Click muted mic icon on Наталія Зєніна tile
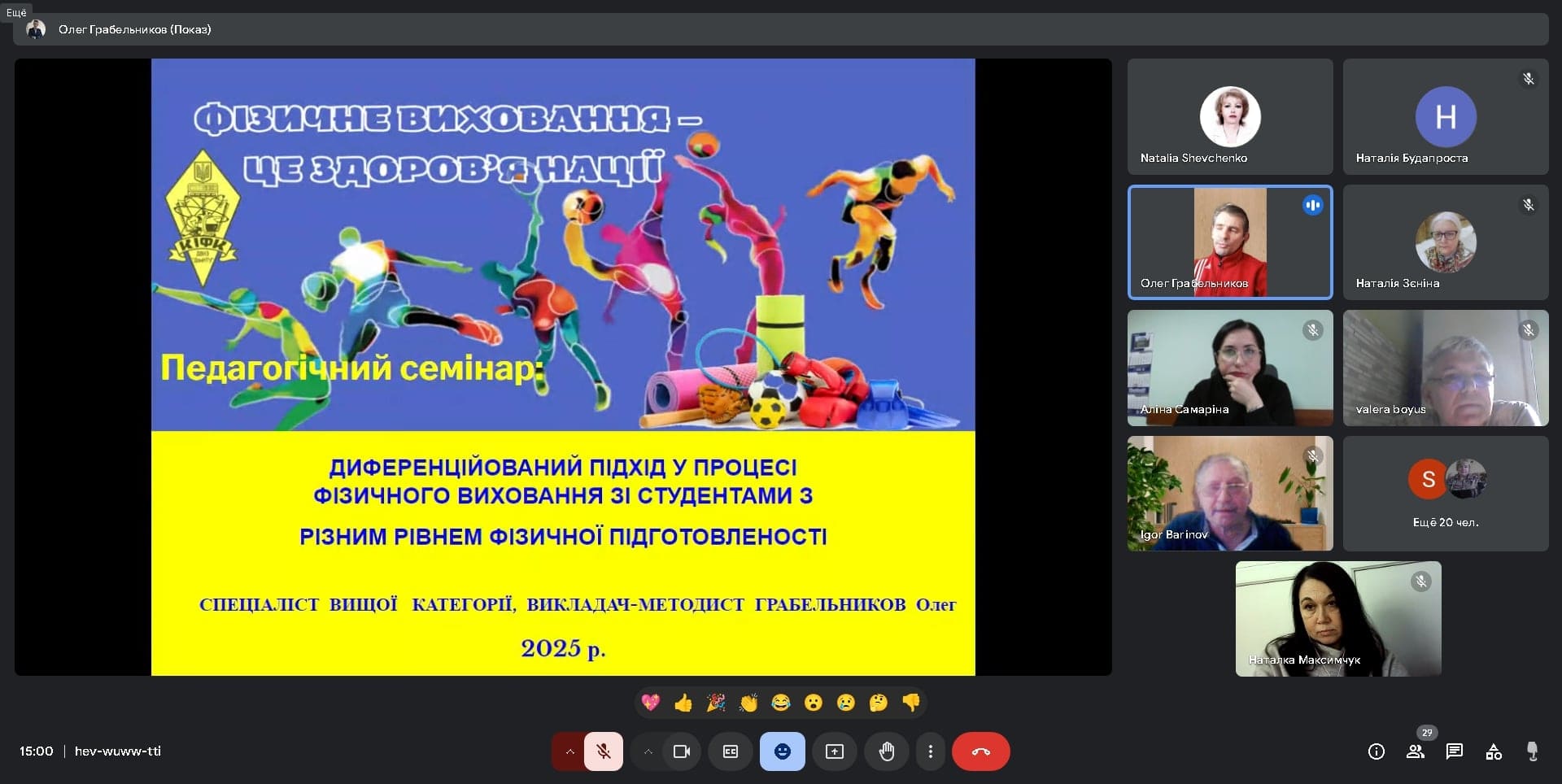The width and height of the screenshot is (1562, 784). (1529, 205)
